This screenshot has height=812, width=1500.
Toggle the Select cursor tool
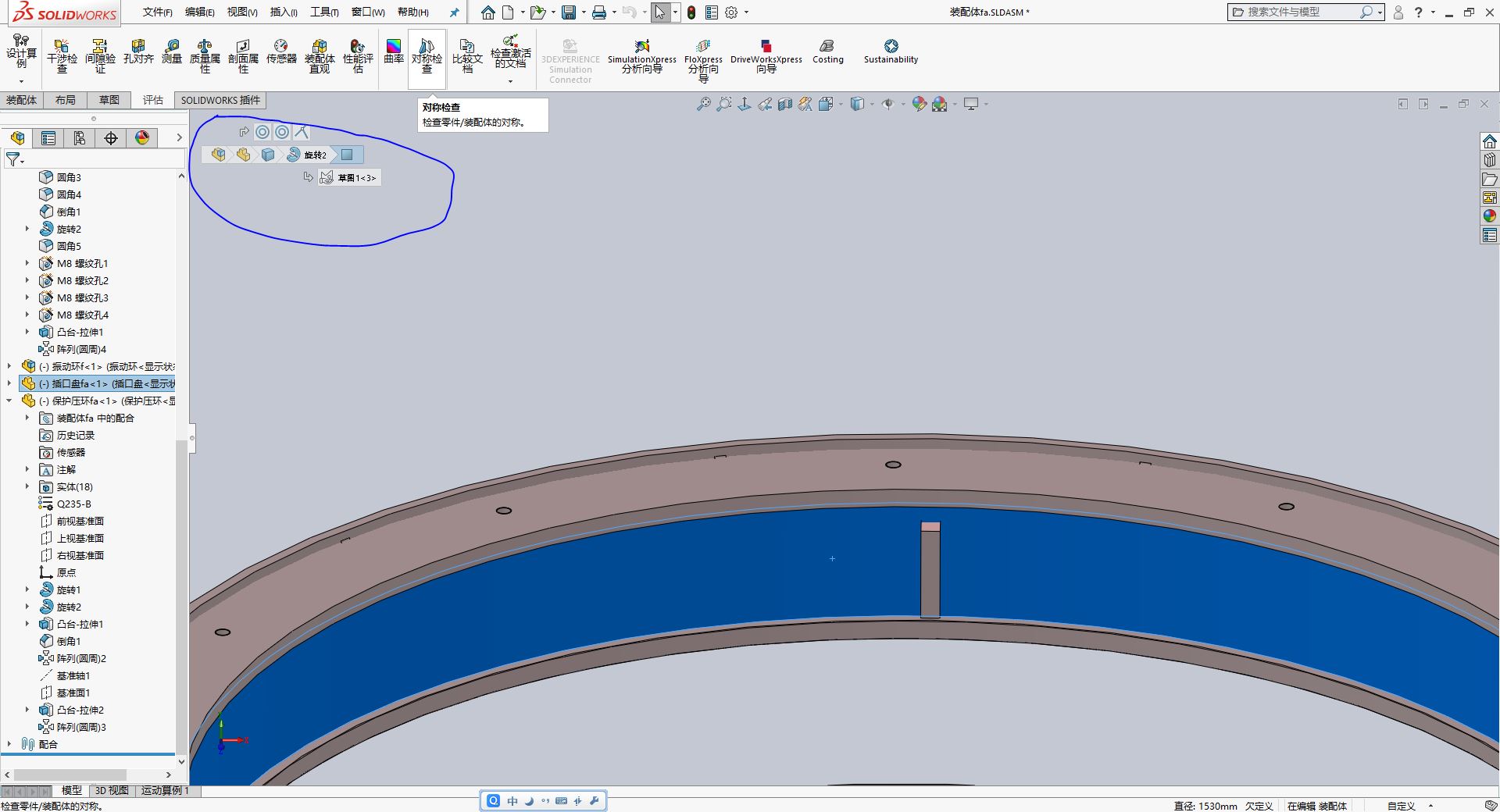tap(660, 12)
